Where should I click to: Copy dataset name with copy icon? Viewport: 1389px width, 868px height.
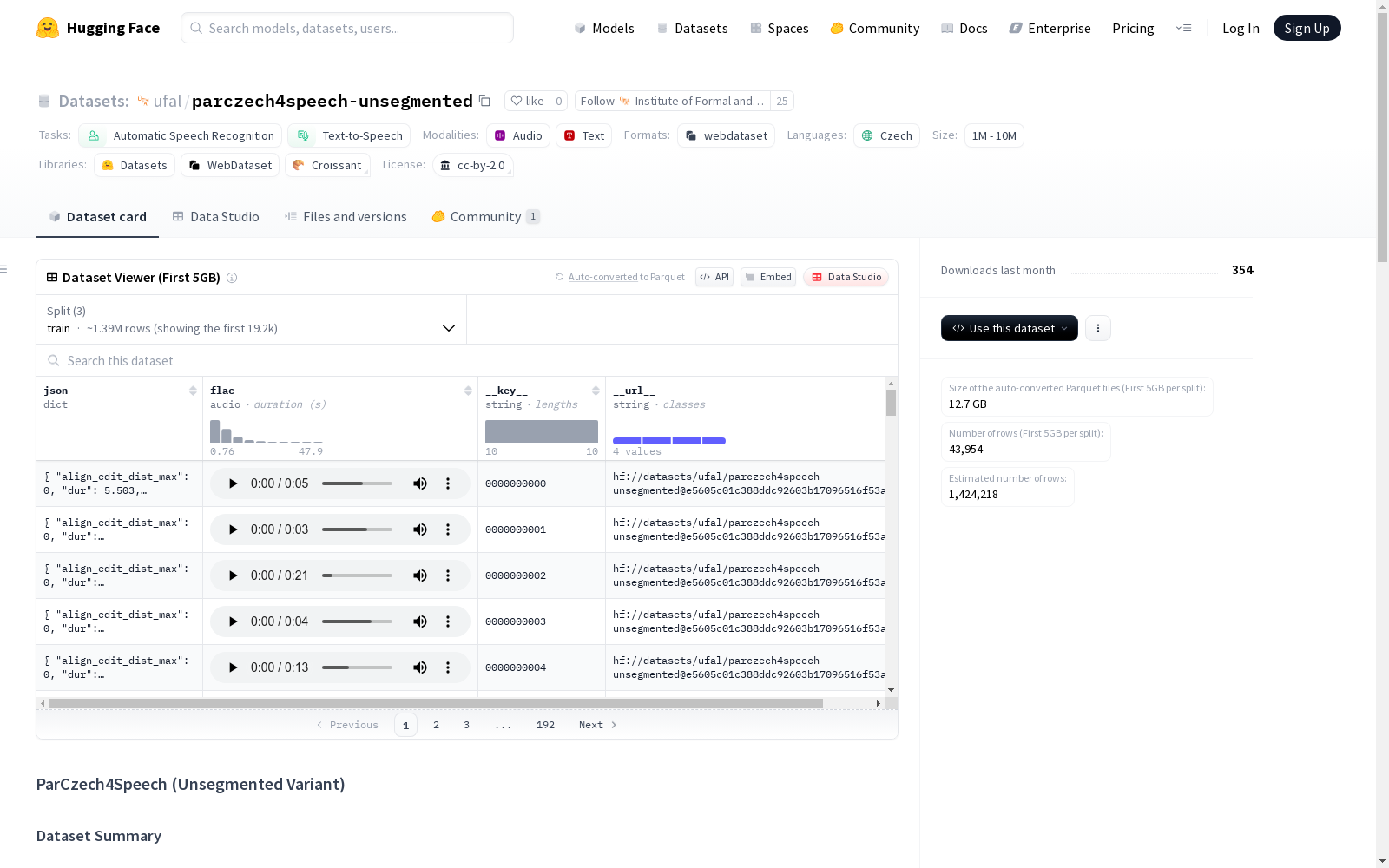click(x=485, y=102)
